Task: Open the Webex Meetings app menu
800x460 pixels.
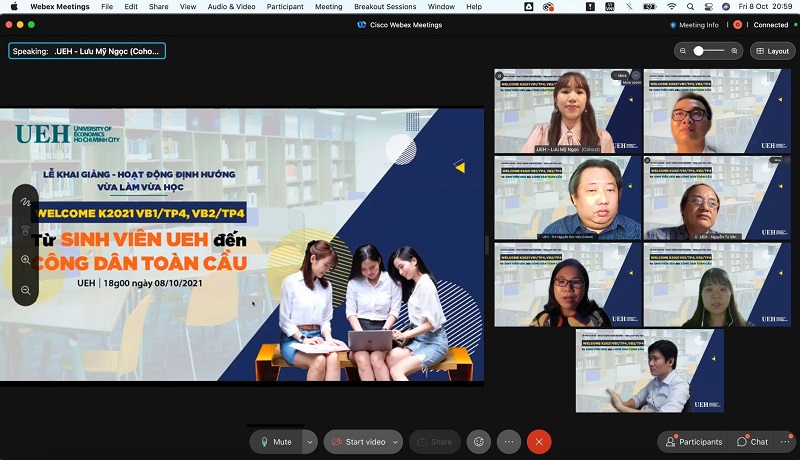Action: coord(60,7)
